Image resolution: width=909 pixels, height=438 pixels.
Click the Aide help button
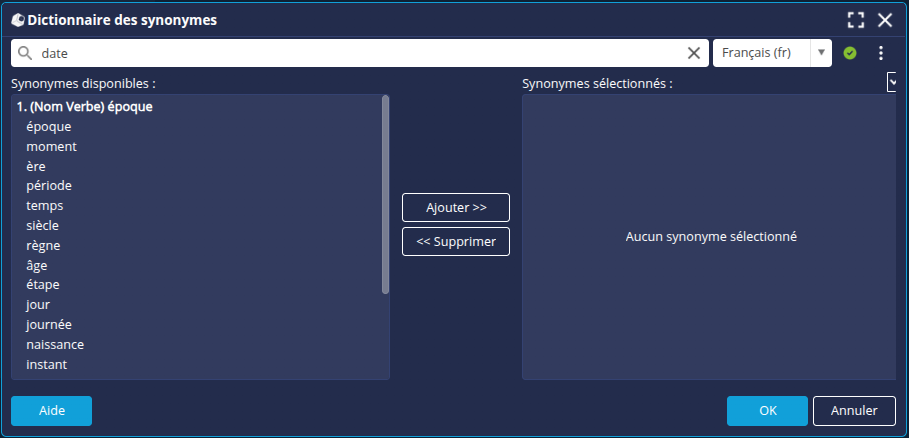pos(51,411)
